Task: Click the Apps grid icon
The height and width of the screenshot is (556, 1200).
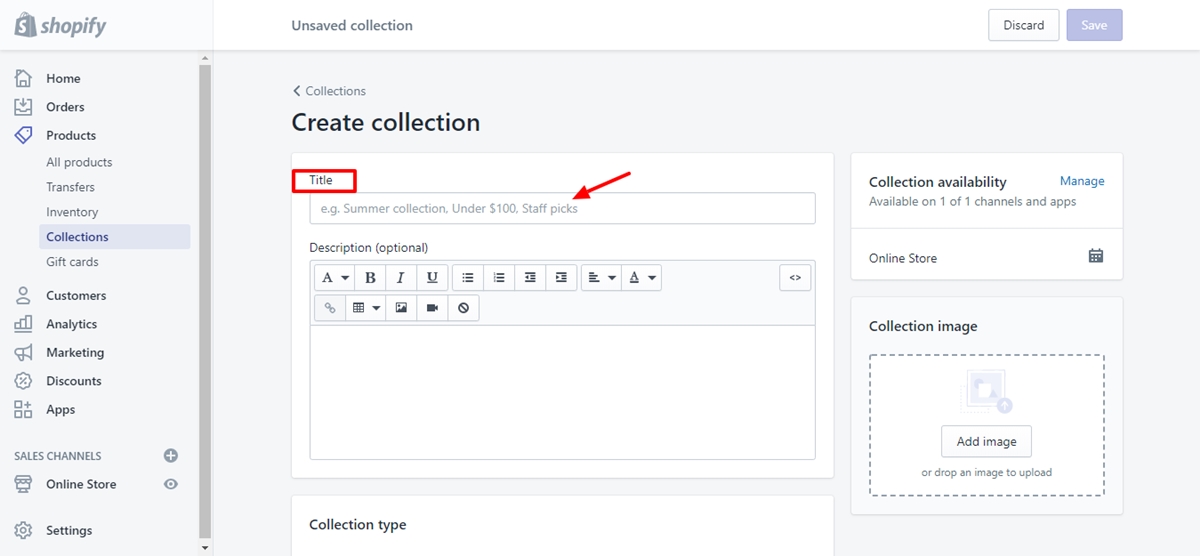Action: (23, 409)
